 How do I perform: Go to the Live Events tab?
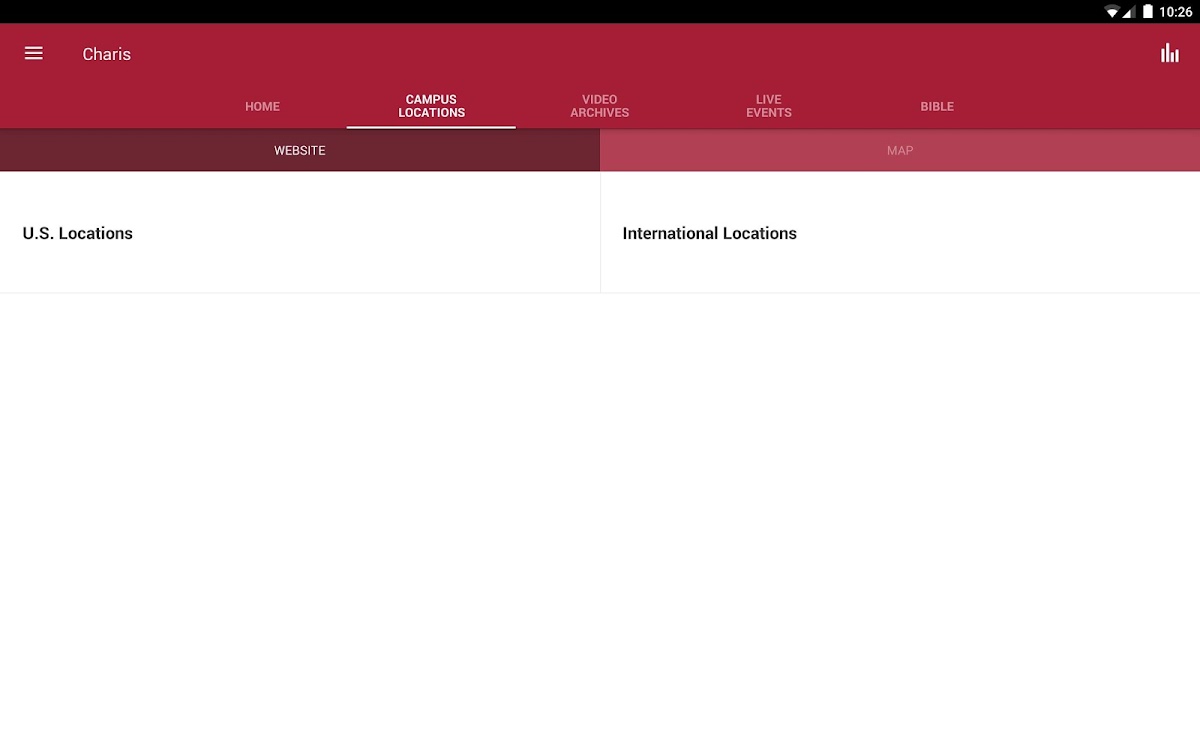pyautogui.click(x=768, y=106)
